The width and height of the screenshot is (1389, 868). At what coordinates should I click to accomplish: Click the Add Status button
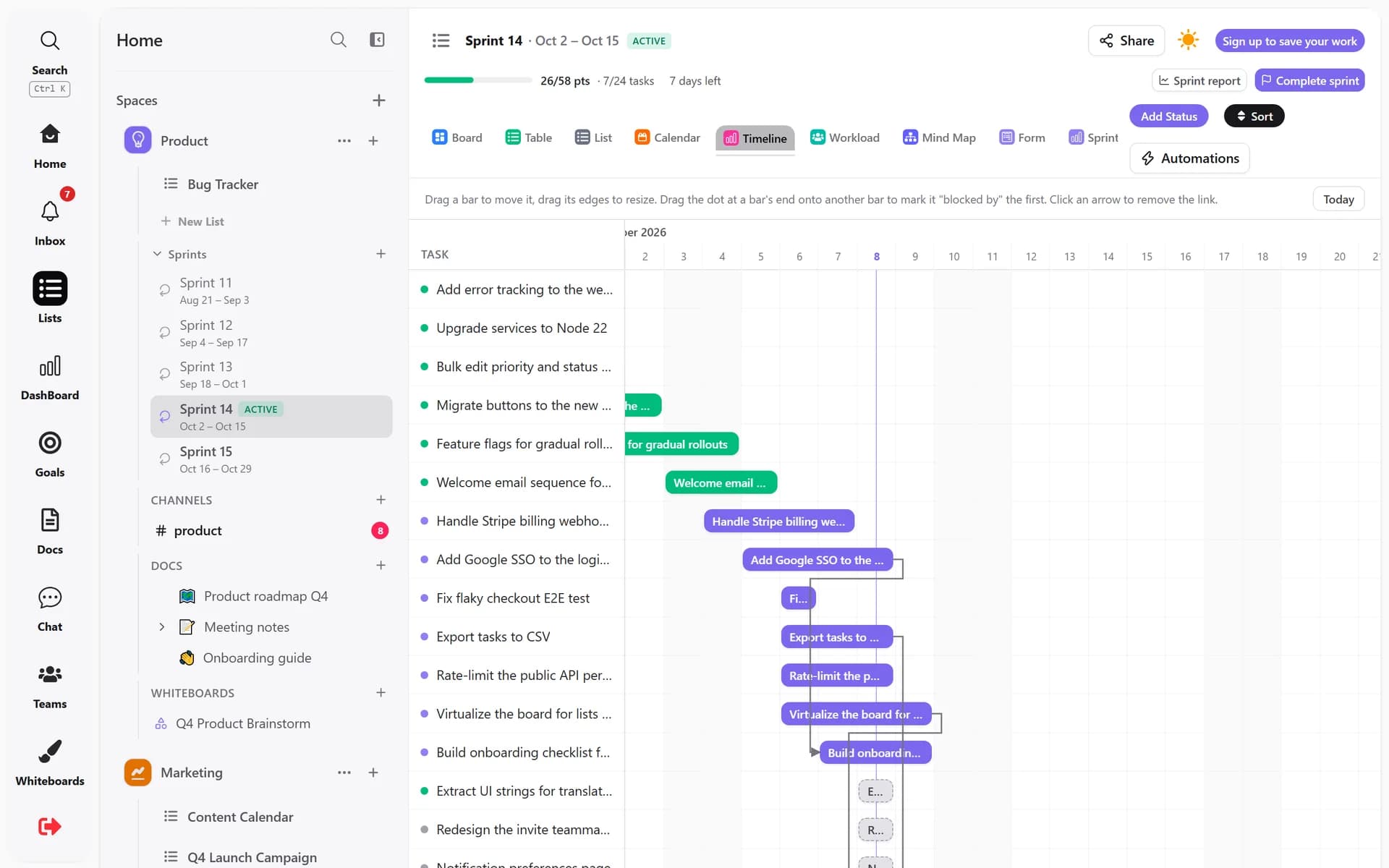(1168, 116)
